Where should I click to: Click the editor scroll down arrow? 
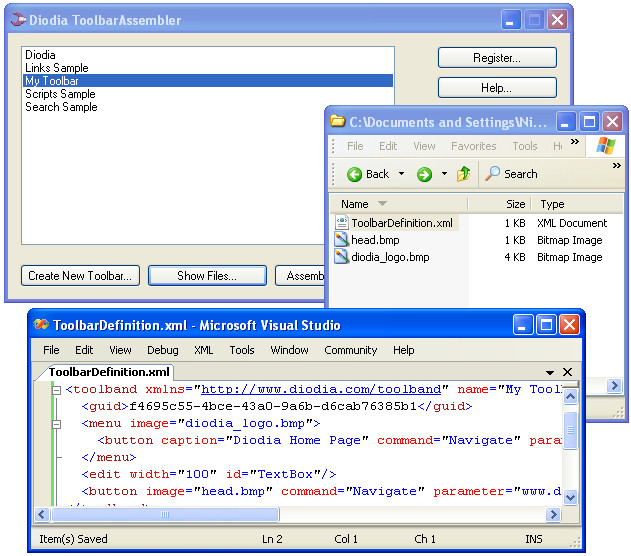point(570,498)
